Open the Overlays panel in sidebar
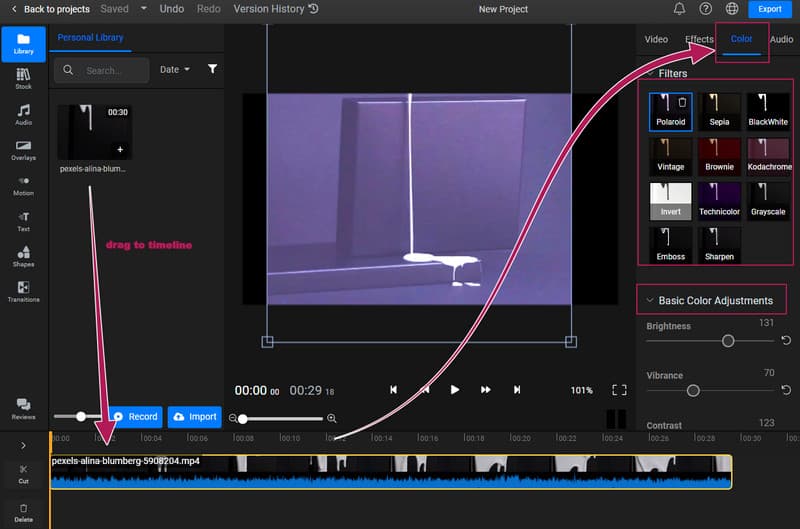This screenshot has height=529, width=800. coord(23,150)
